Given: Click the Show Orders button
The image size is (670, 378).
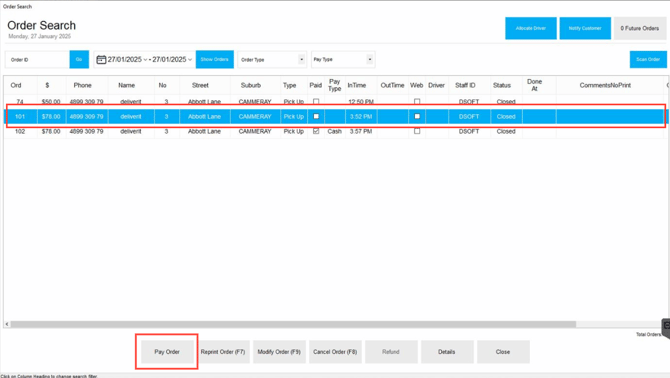Looking at the screenshot, I should (x=215, y=59).
